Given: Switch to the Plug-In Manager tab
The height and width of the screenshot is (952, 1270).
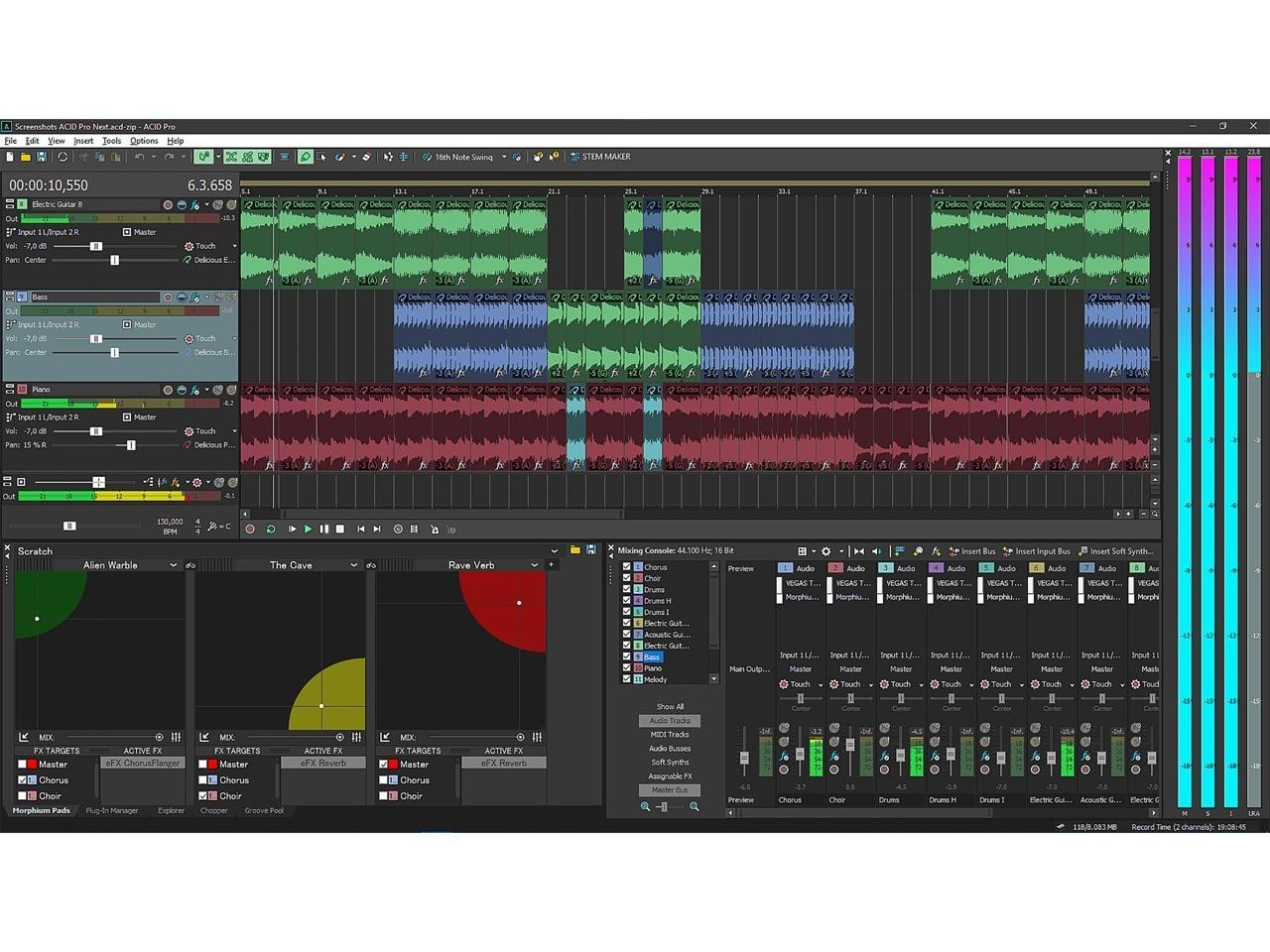Looking at the screenshot, I should click(112, 811).
